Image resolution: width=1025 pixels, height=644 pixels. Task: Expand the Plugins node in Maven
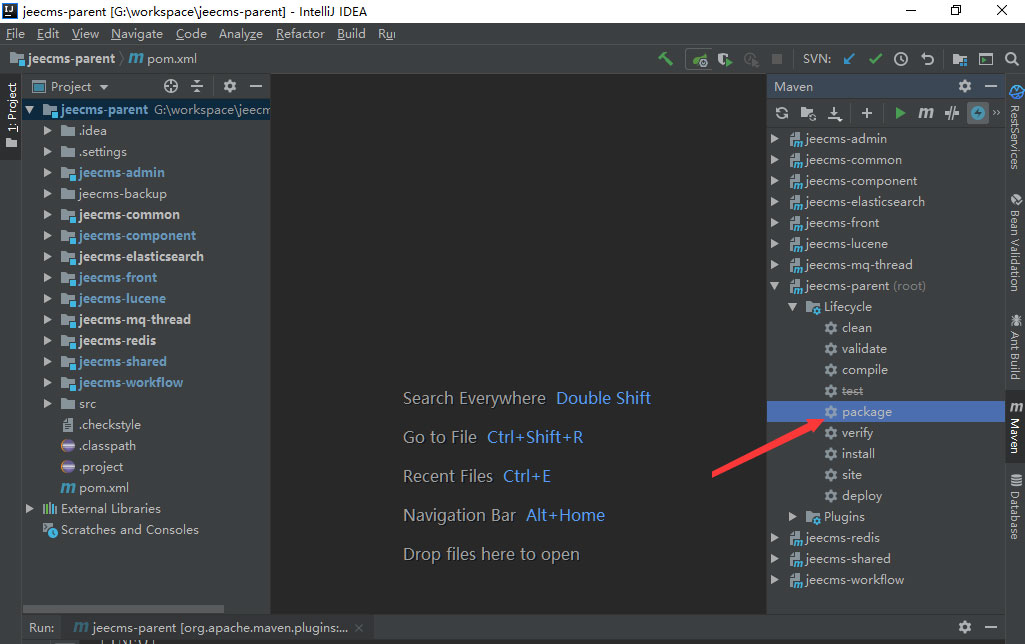tap(793, 517)
